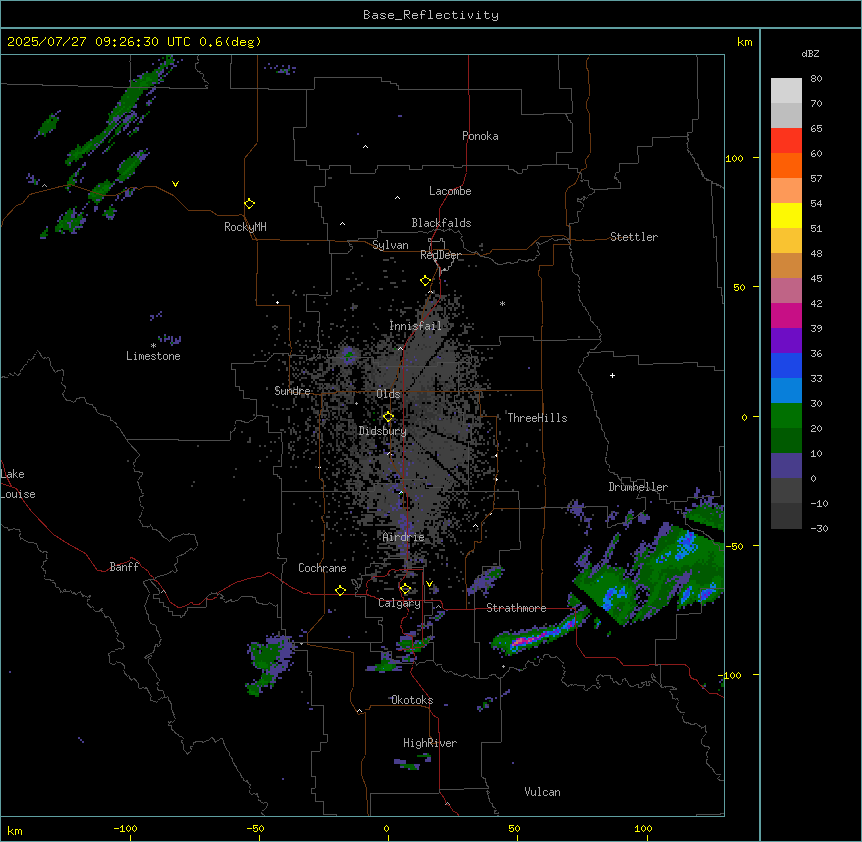Click the Olds town label
This screenshot has width=862, height=842.
tap(388, 394)
